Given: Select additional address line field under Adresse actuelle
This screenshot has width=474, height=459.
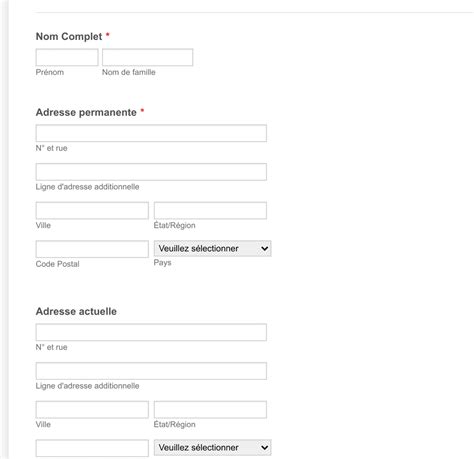Looking at the screenshot, I should tap(151, 371).
